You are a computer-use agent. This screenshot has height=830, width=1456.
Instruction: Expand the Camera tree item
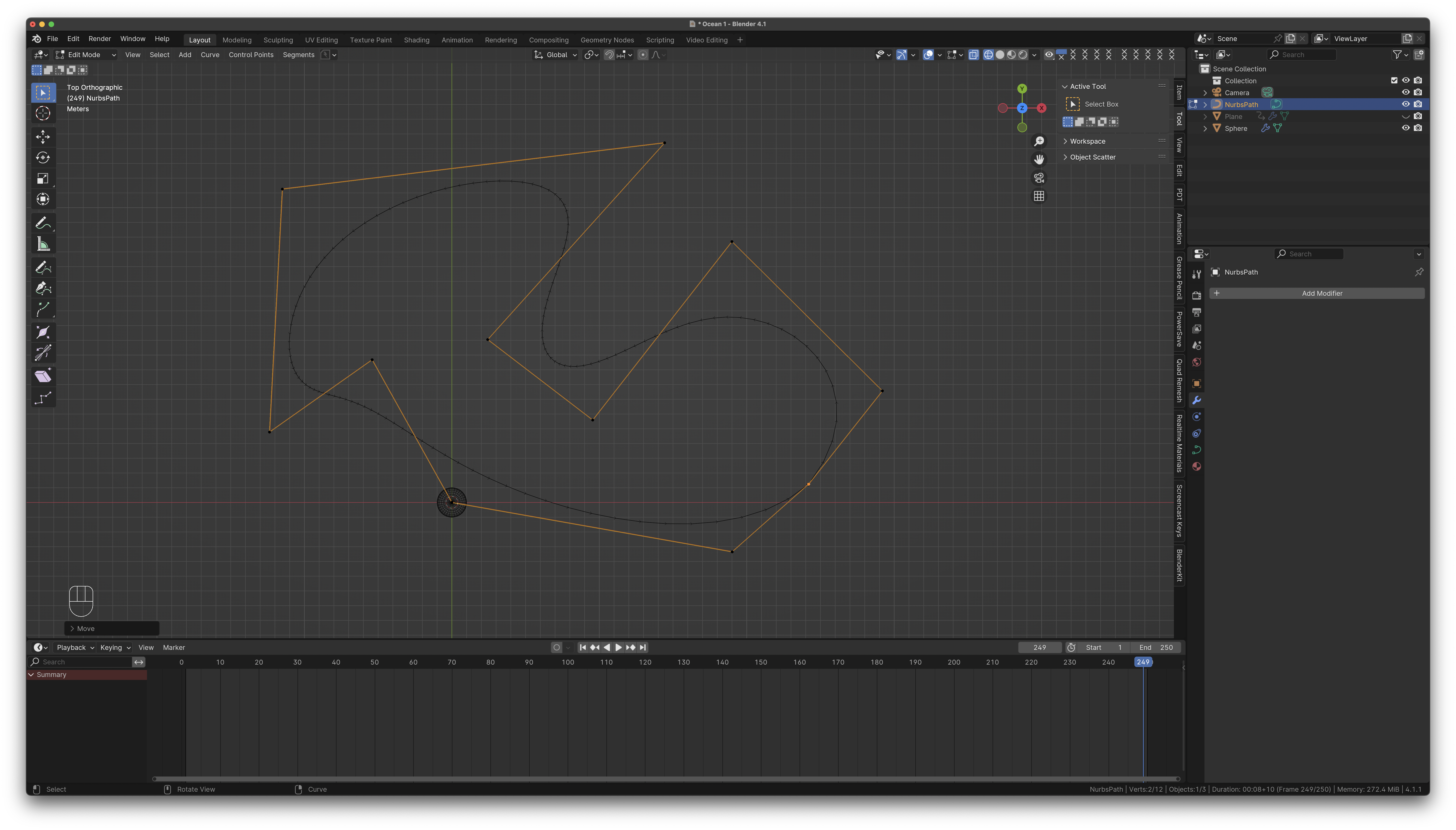tap(1205, 93)
